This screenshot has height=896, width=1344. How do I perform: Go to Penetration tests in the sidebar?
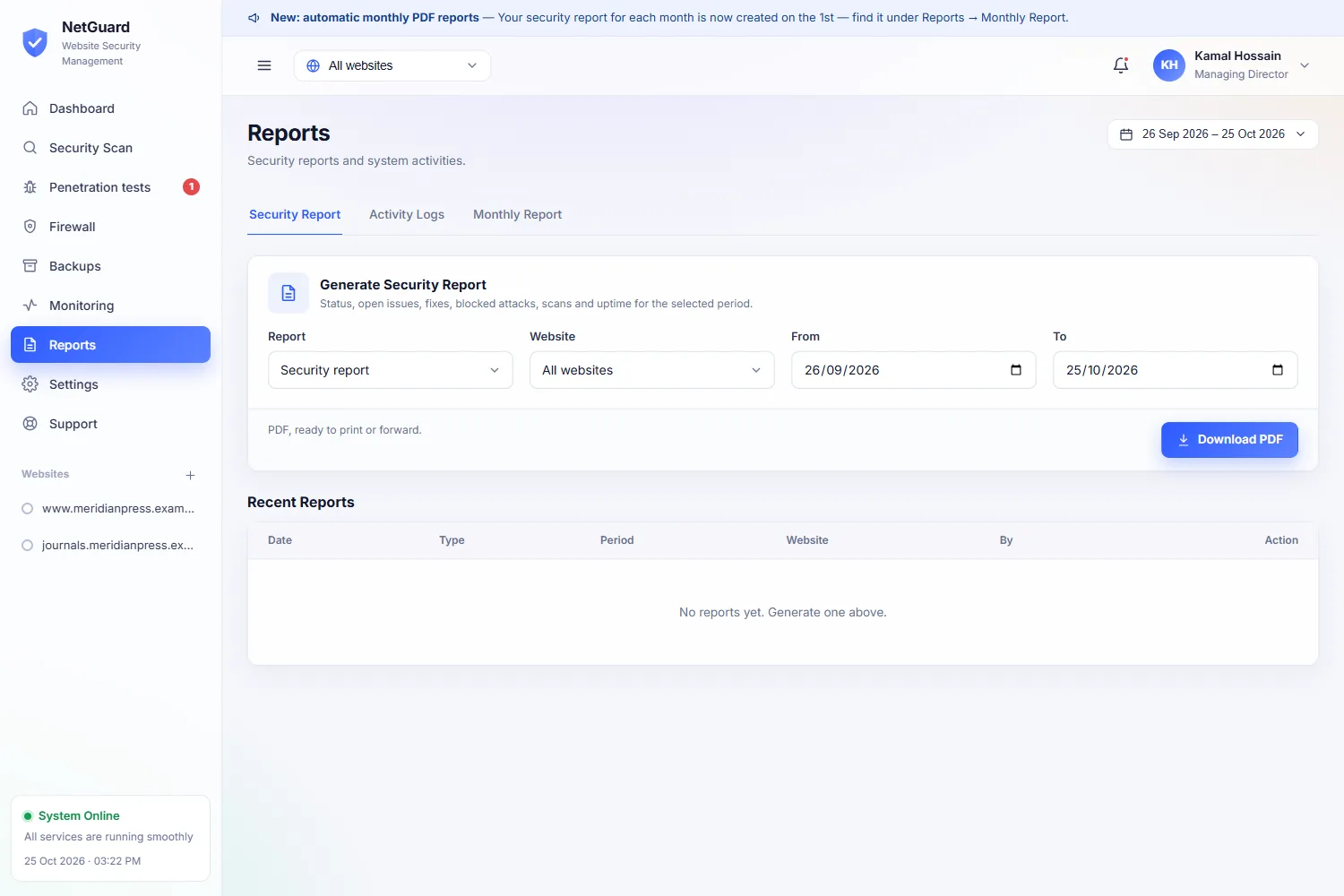coord(110,187)
